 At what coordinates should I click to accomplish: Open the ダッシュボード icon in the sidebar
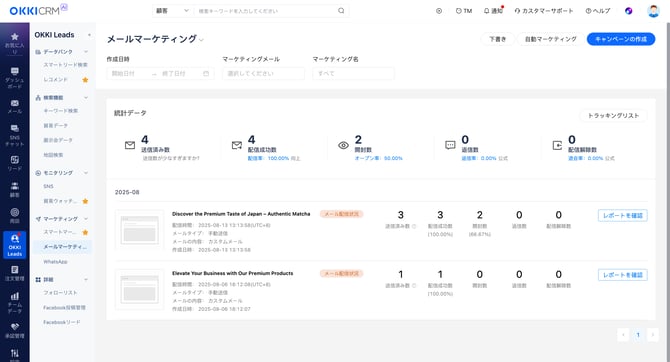point(15,71)
